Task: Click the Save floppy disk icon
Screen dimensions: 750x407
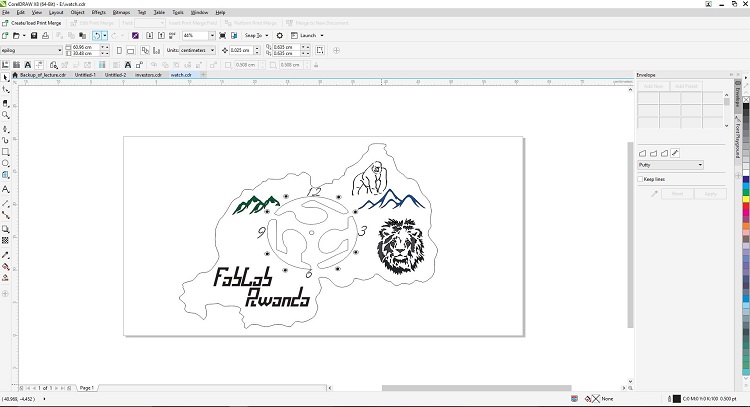Action: [34, 35]
